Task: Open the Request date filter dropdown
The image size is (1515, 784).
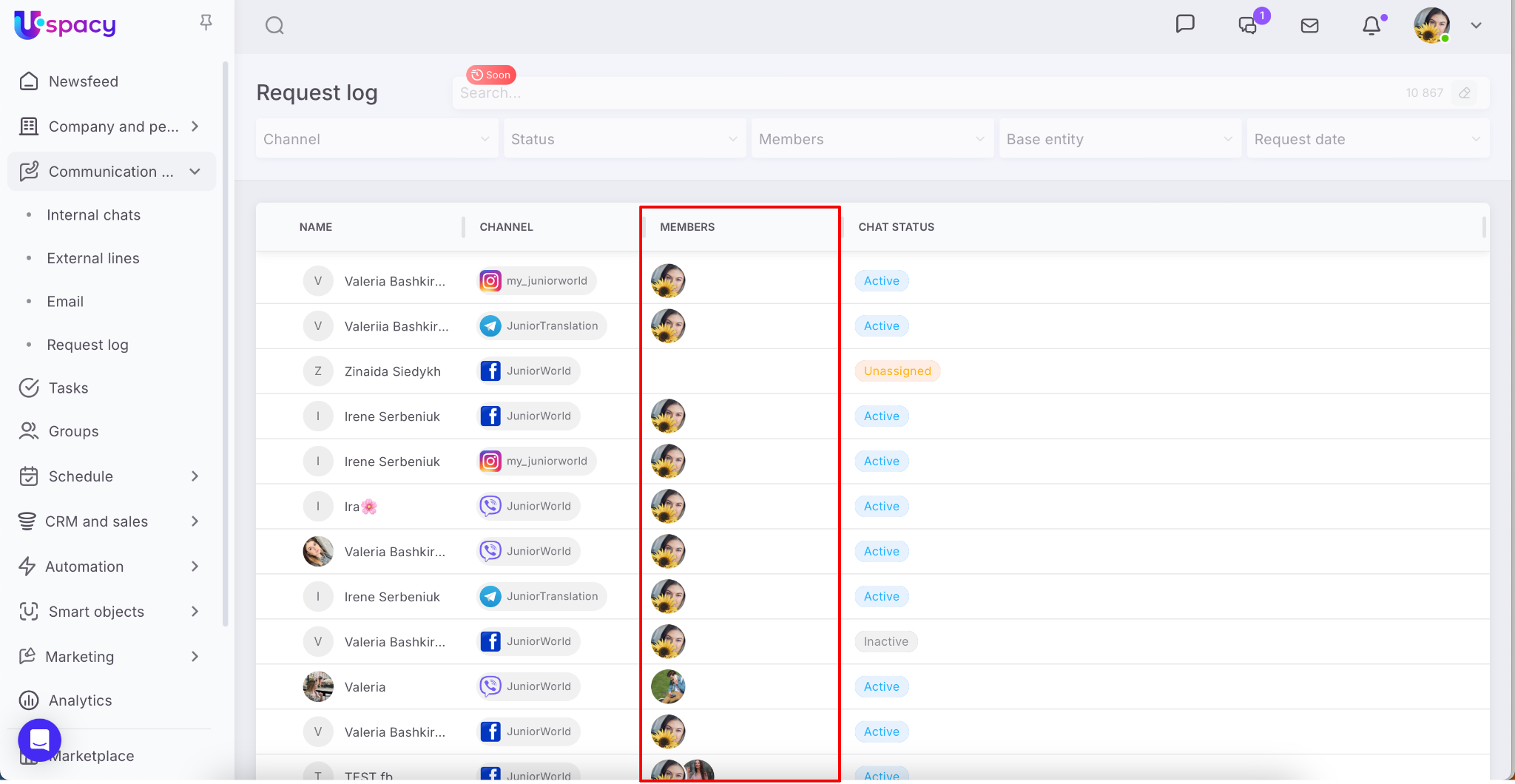Action: point(1367,139)
